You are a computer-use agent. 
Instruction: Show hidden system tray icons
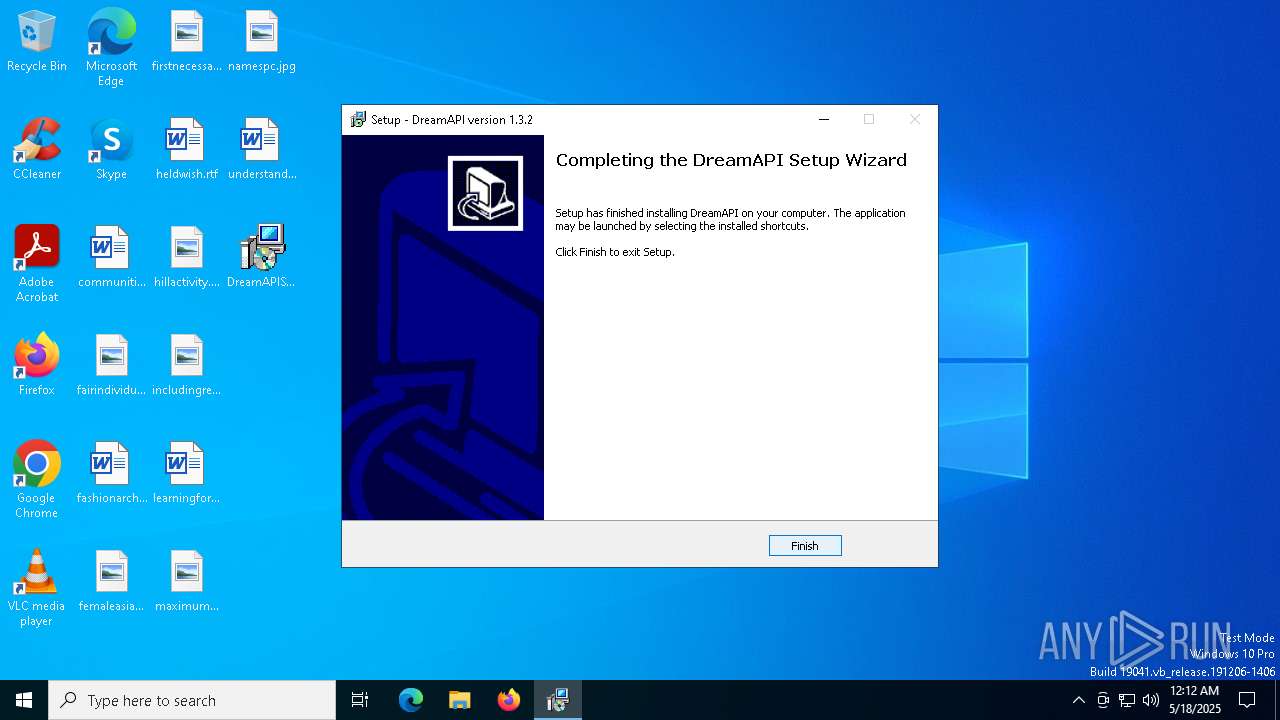(1078, 700)
